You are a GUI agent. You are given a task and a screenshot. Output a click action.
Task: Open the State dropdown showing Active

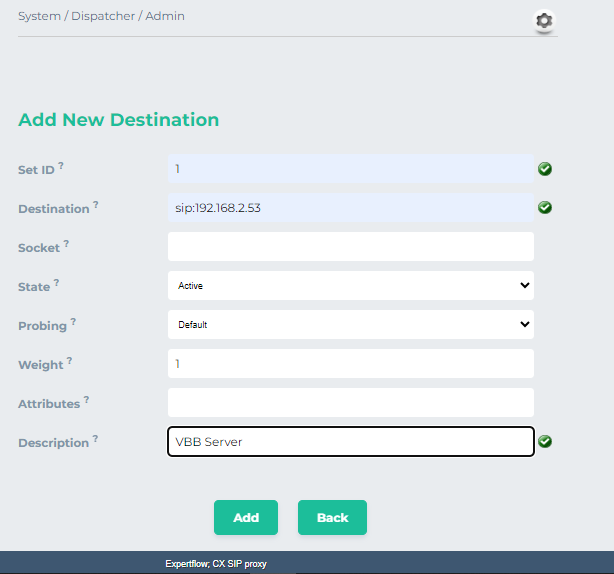coord(350,286)
